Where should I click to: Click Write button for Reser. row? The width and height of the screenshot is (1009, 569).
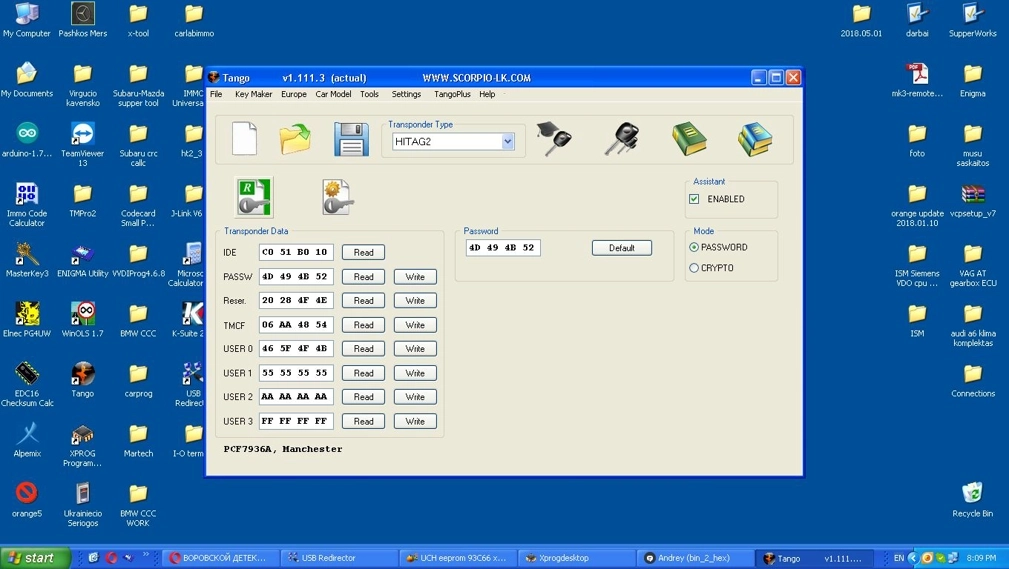pos(415,301)
